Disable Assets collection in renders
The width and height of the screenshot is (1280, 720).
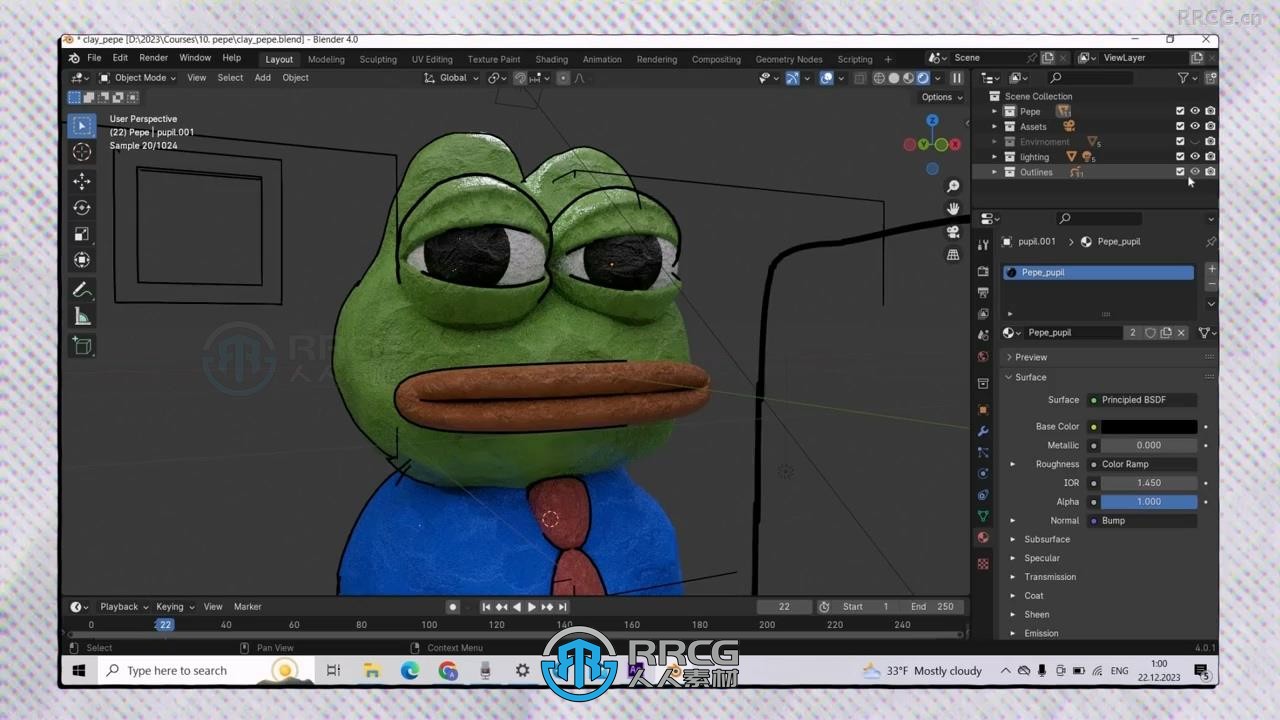1210,126
